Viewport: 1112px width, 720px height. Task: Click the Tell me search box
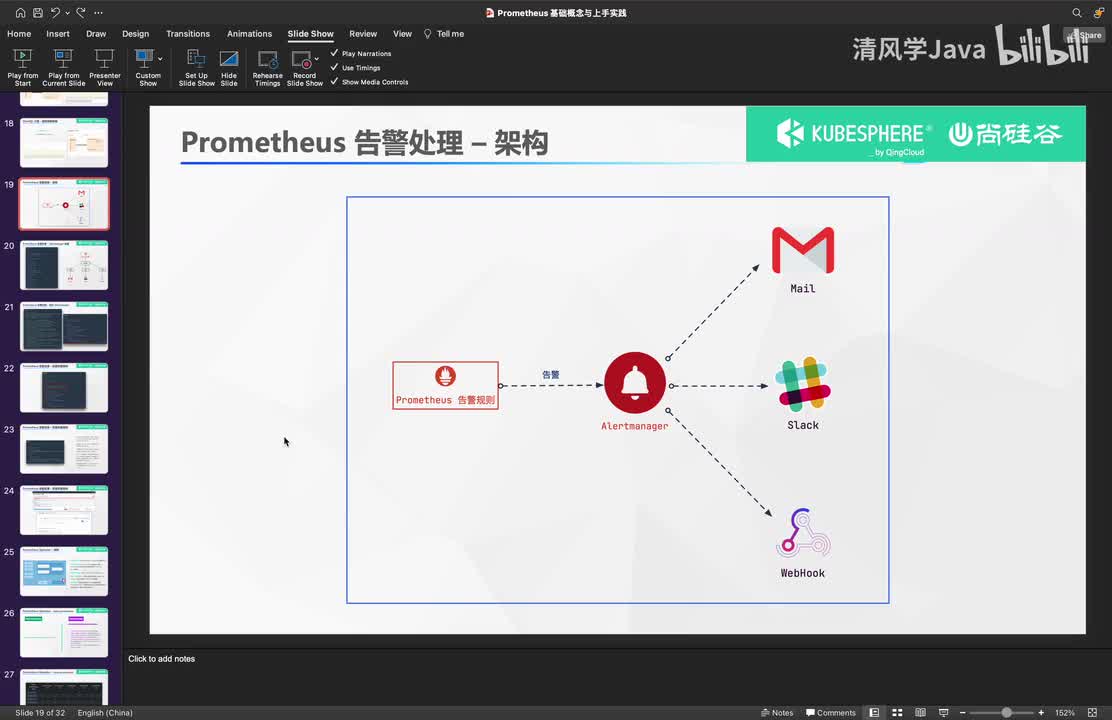444,34
